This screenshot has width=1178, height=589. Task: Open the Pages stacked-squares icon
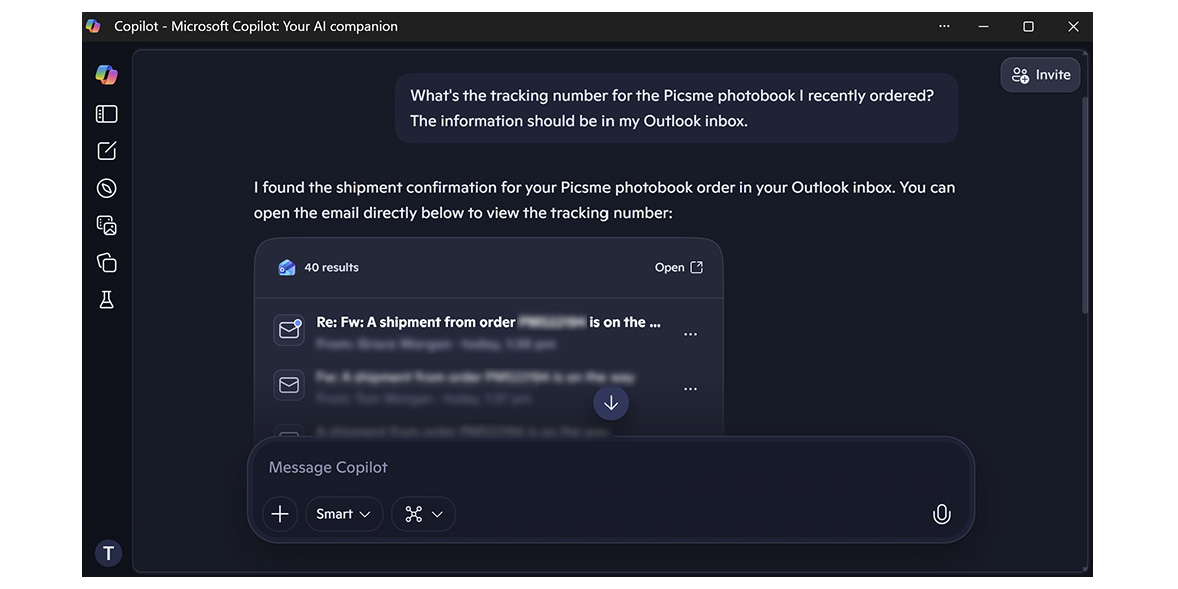(x=107, y=262)
